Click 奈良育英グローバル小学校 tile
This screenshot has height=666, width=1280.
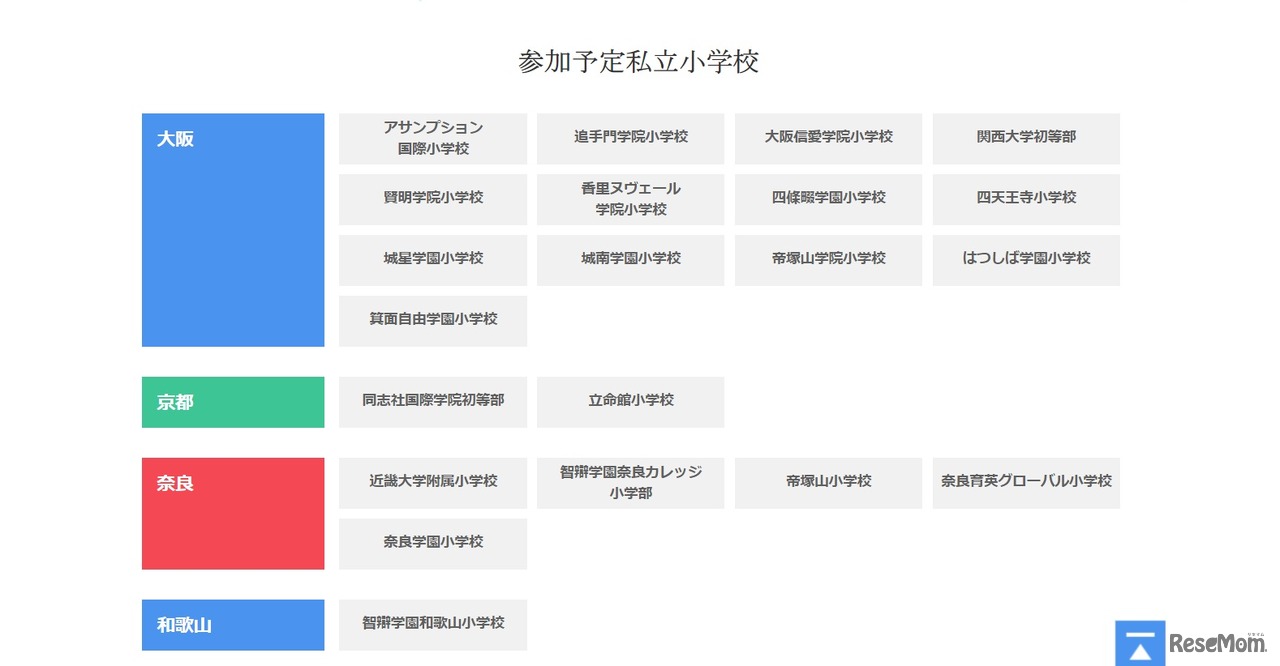[1026, 483]
